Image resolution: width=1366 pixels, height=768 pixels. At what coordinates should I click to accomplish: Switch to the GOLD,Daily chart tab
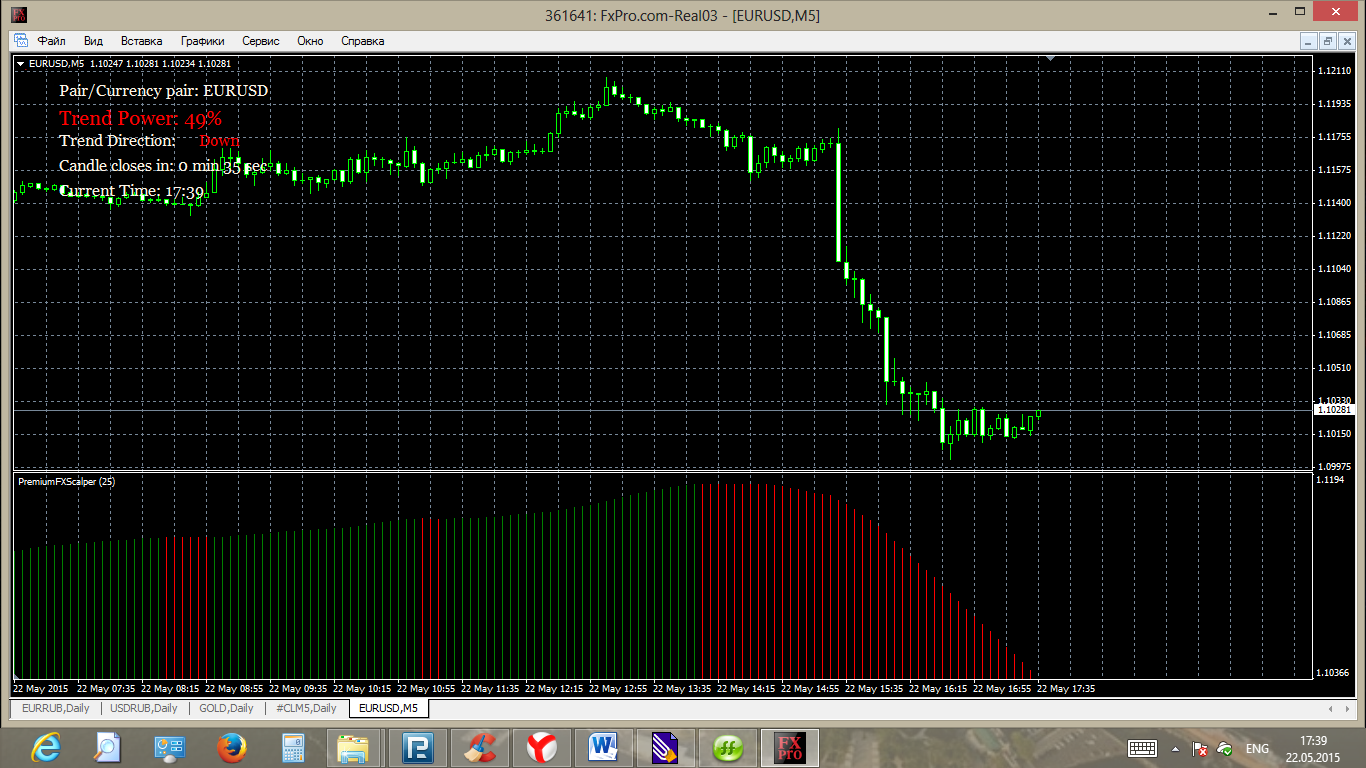click(x=226, y=708)
